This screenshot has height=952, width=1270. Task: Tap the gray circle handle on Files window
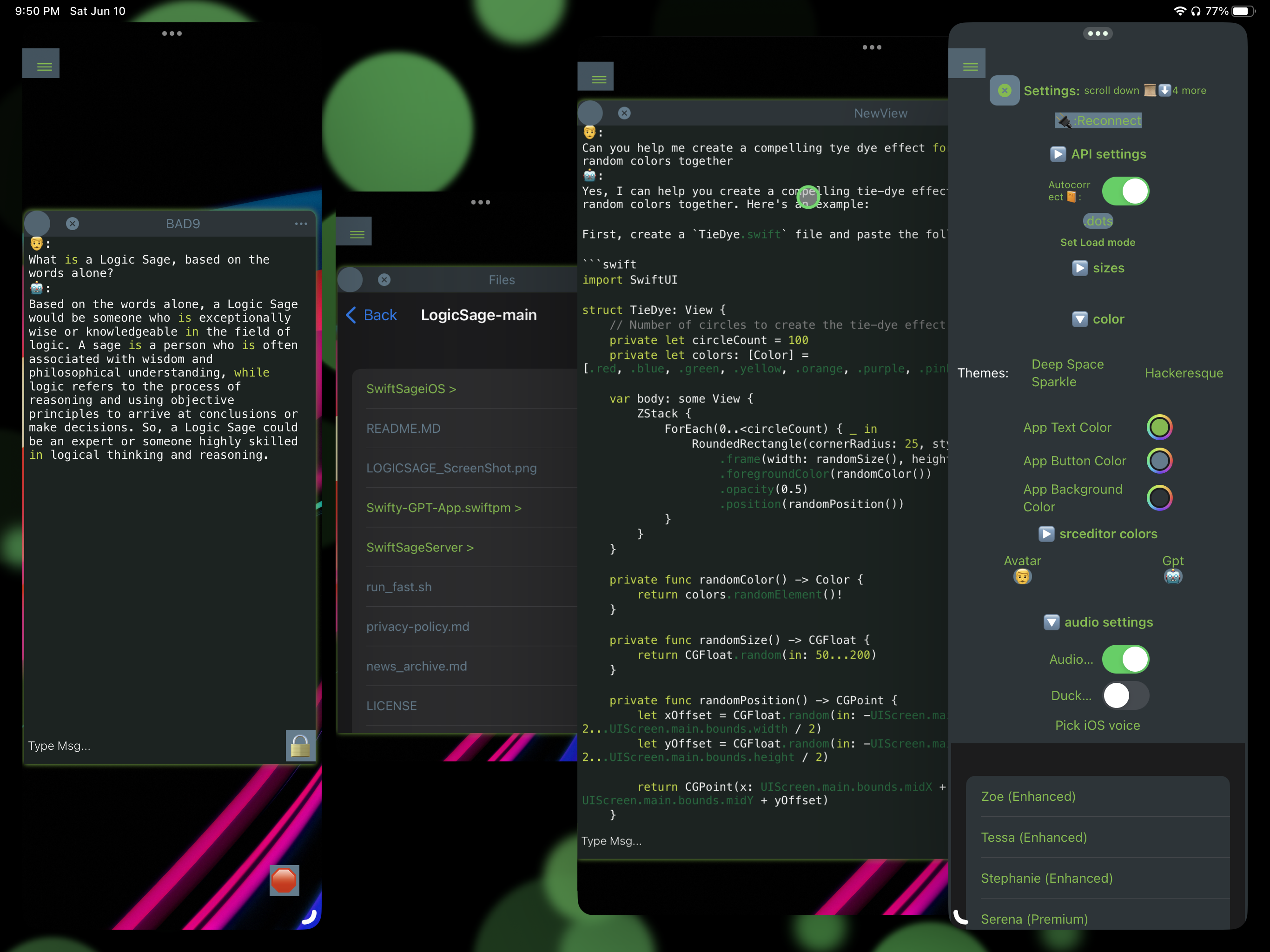click(x=350, y=280)
